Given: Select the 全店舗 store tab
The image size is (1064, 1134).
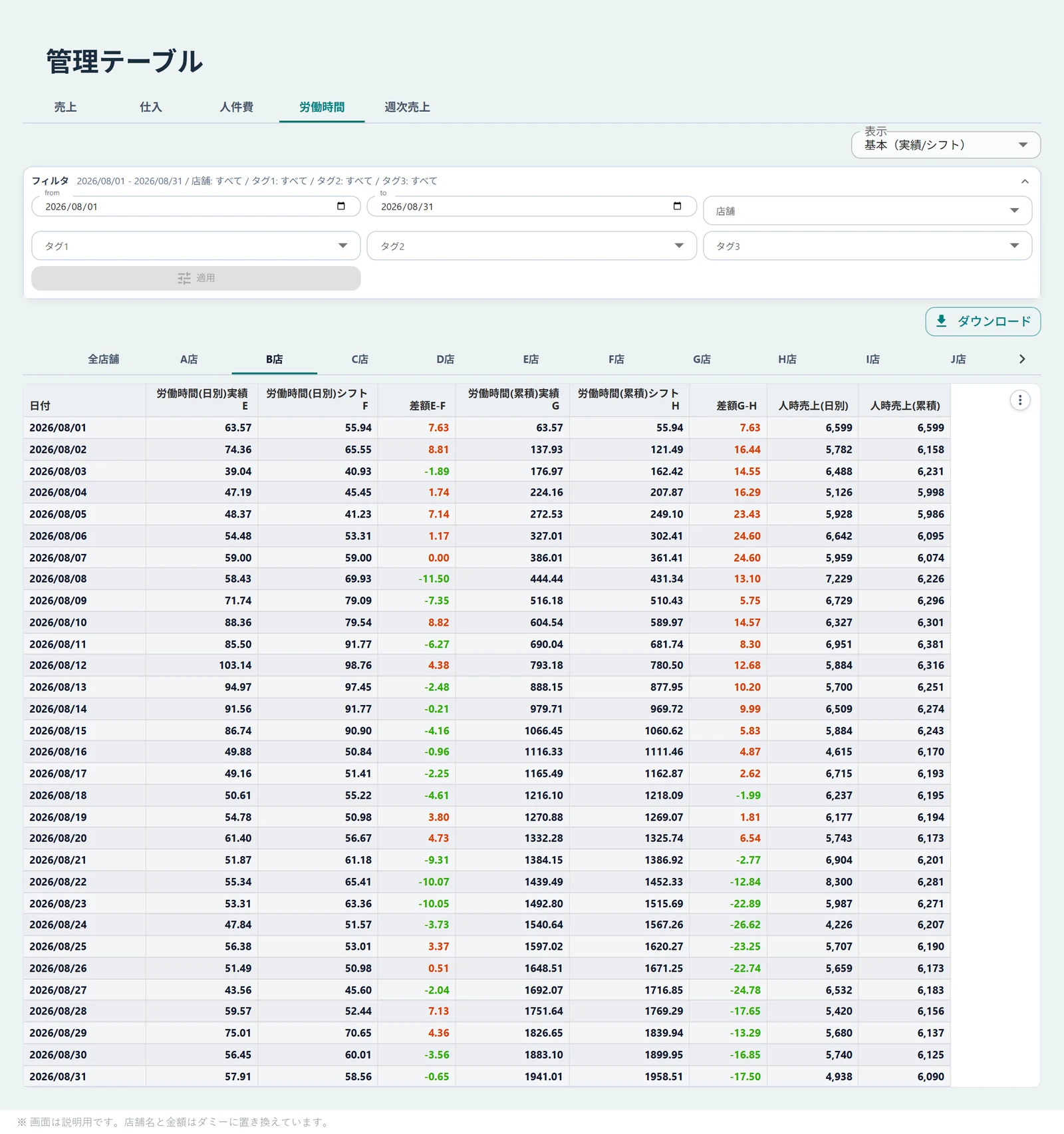Looking at the screenshot, I should pyautogui.click(x=104, y=359).
